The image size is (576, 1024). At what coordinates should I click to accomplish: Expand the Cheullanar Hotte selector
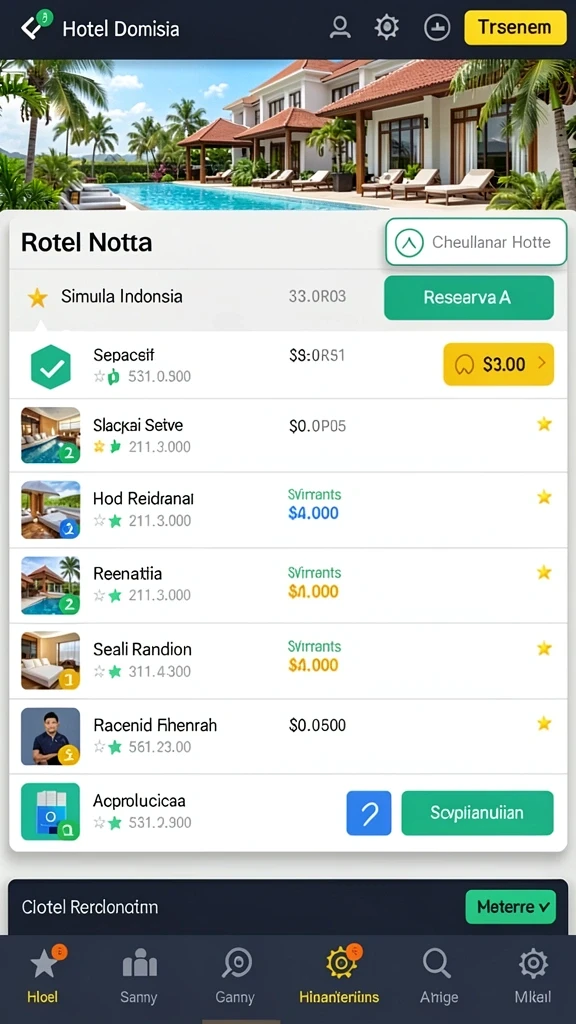click(x=475, y=242)
